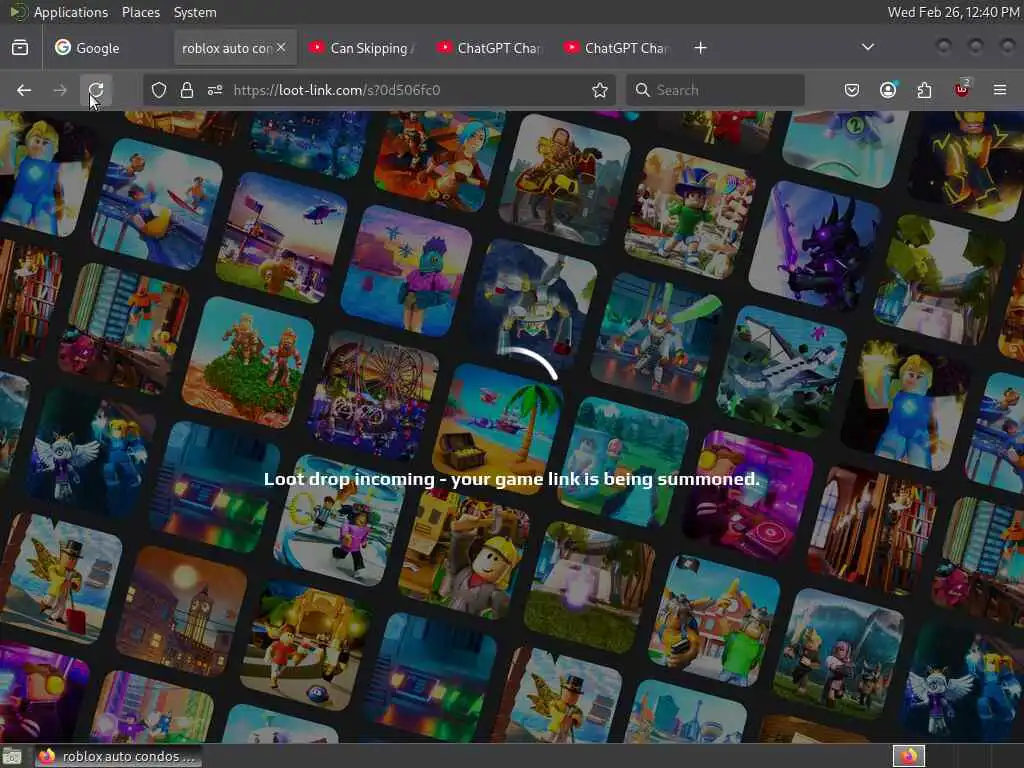View site security padlock info

(187, 90)
